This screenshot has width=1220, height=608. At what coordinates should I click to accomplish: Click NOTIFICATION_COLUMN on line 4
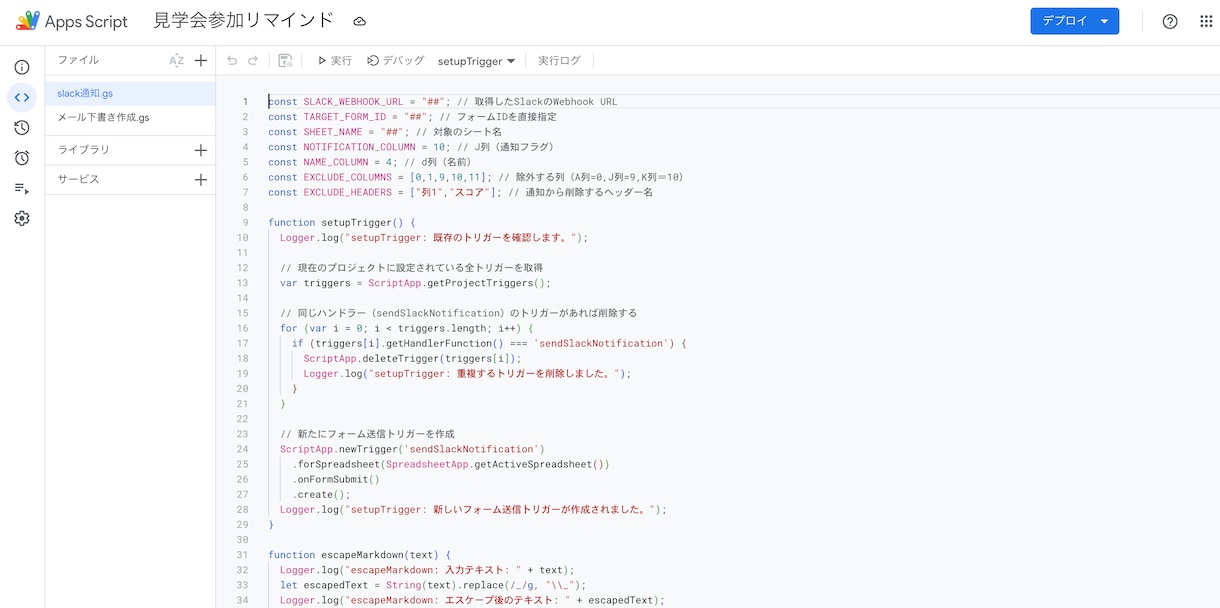click(x=359, y=147)
